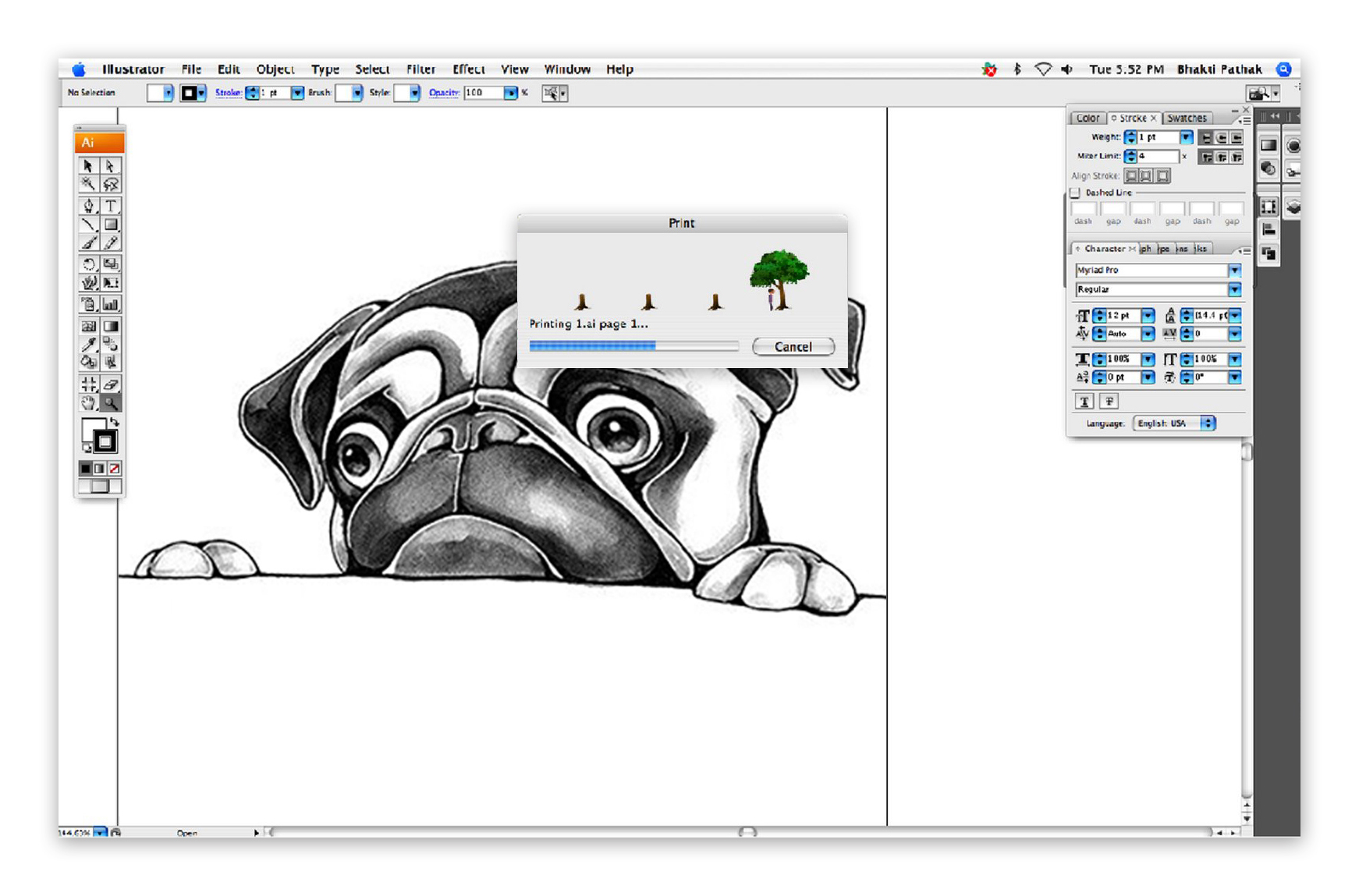The height and width of the screenshot is (896, 1359).
Task: Open the Regular font style dropdown
Action: [1234, 290]
